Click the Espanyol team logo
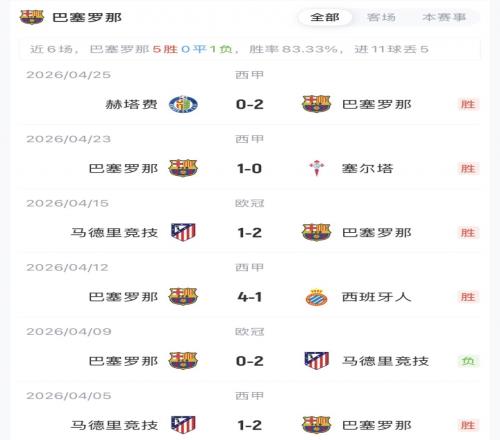This screenshot has width=500, height=440. click(x=316, y=297)
